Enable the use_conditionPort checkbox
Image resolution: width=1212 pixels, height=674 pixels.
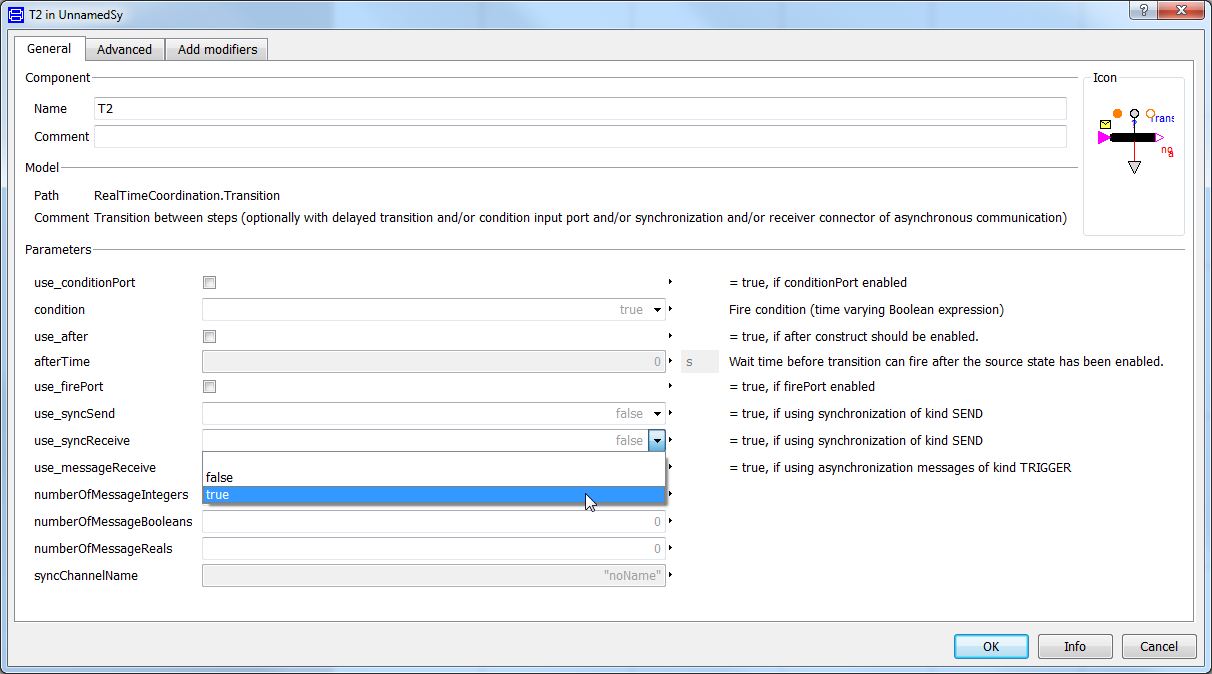[x=209, y=283]
